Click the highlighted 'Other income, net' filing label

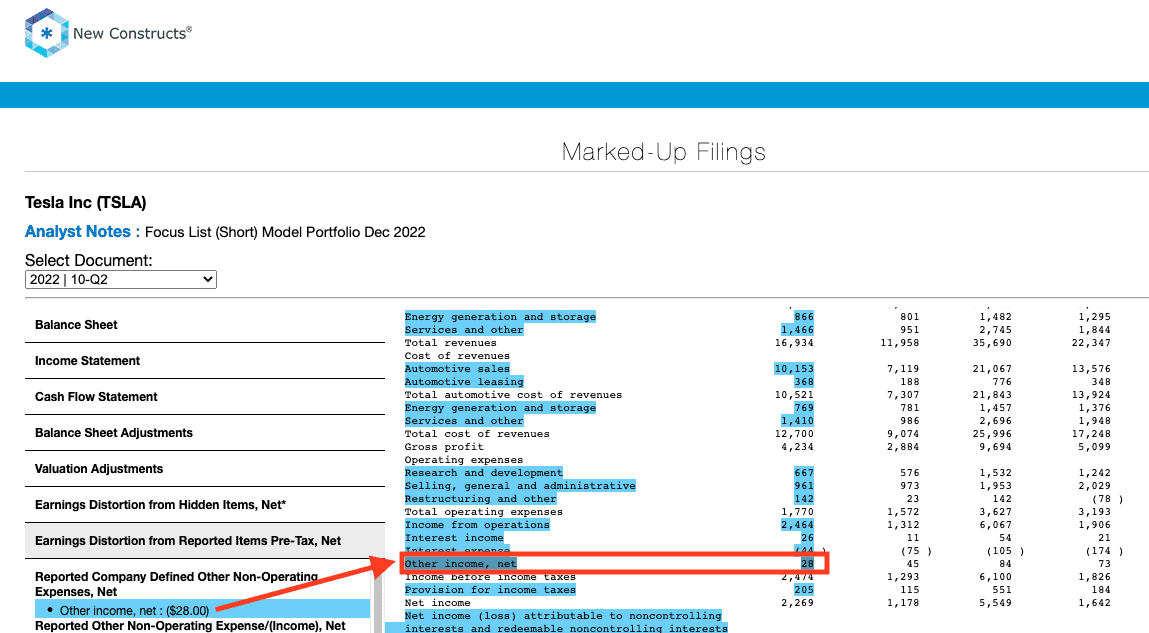(461, 563)
